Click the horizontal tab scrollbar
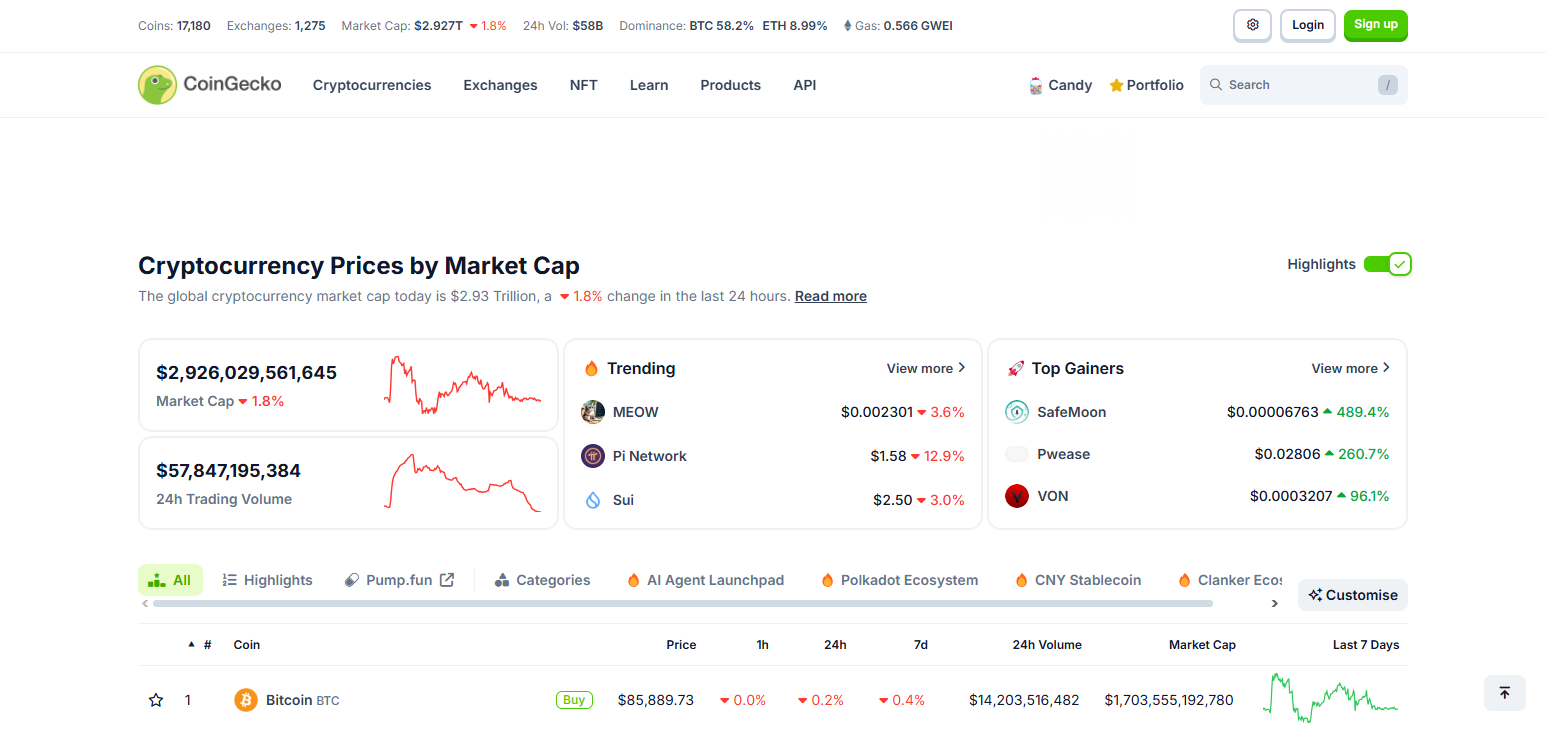Viewport: 1546px width, 731px height. point(682,603)
